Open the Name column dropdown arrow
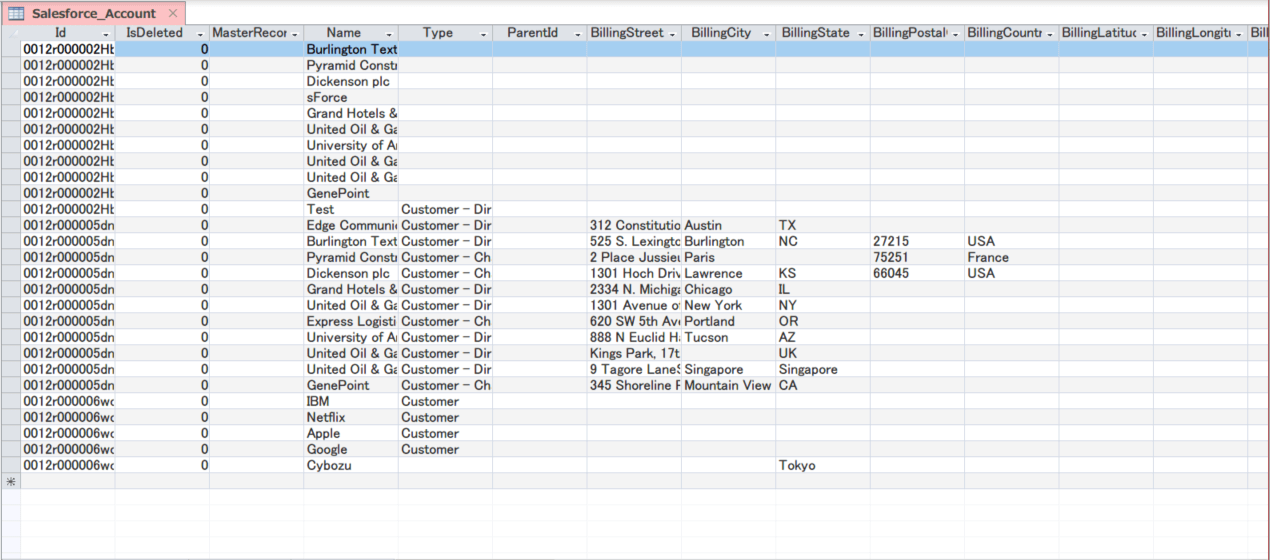This screenshot has width=1270, height=560. pyautogui.click(x=390, y=34)
